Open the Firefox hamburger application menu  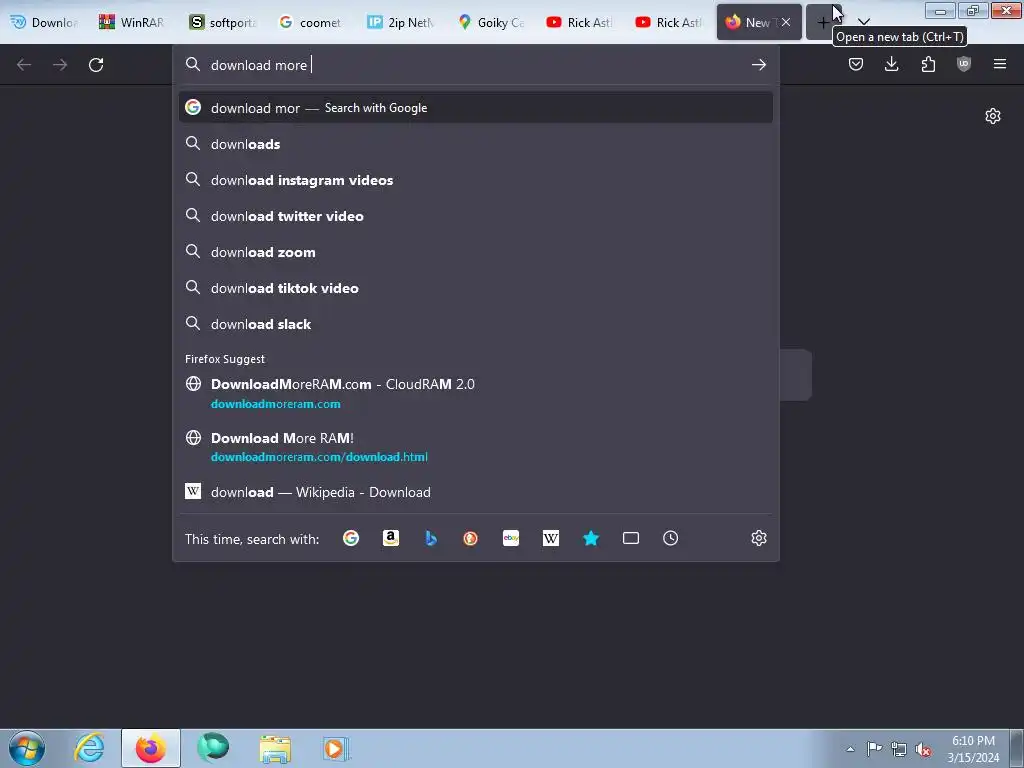point(1000,64)
